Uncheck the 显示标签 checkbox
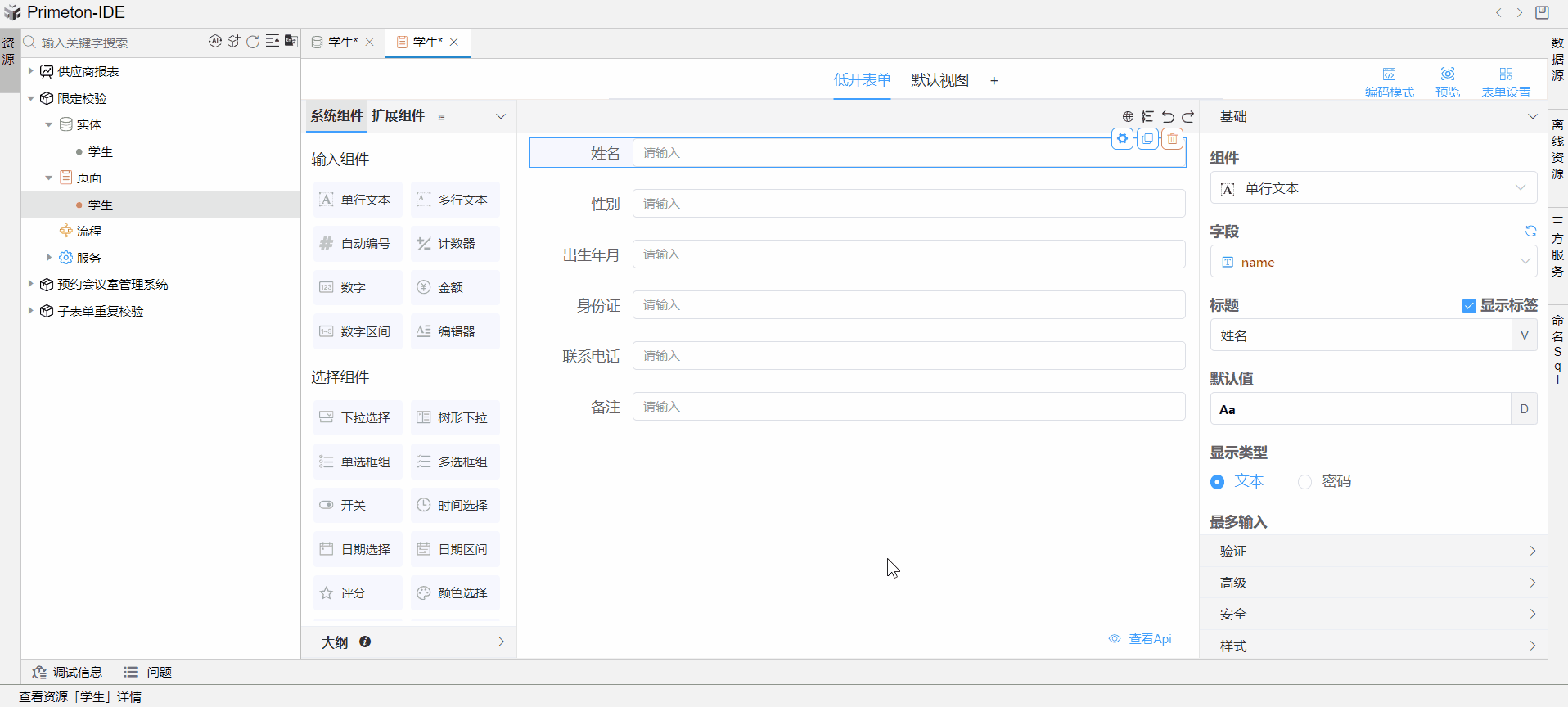Viewport: 1568px width, 707px height. pos(1469,306)
